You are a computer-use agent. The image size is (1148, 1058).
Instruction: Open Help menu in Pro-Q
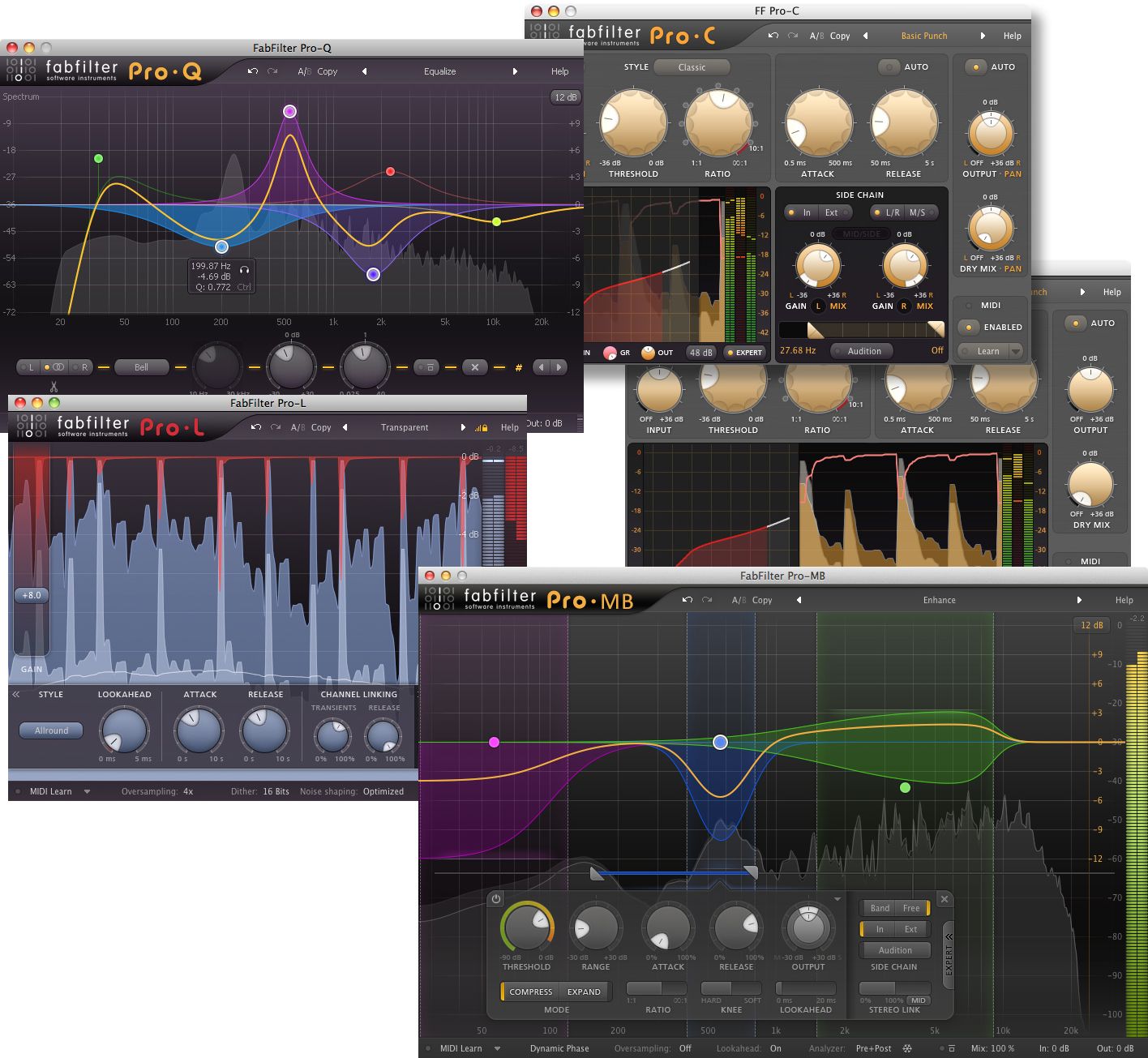coord(559,71)
